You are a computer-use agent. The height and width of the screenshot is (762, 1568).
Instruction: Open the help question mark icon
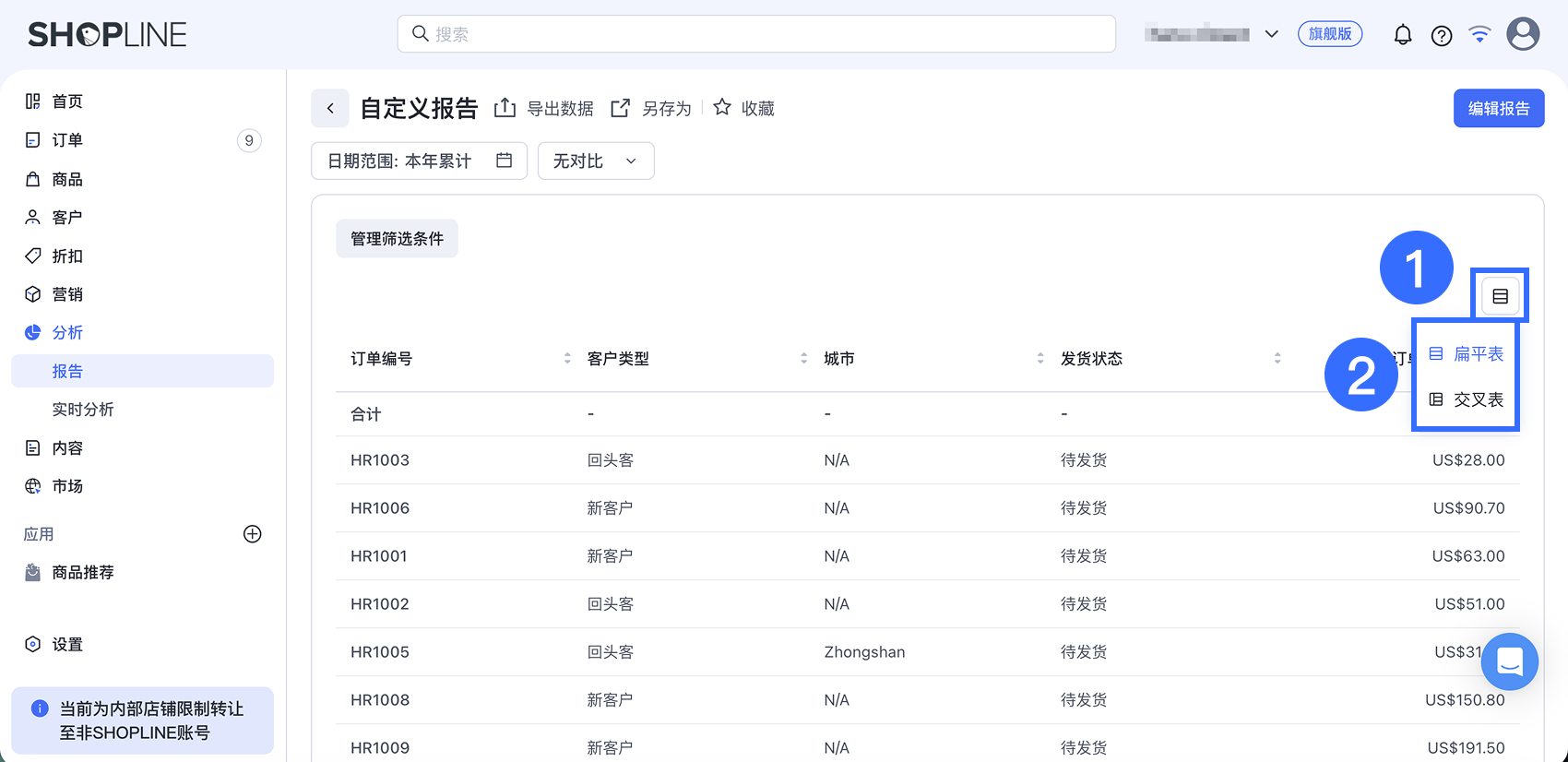click(1441, 35)
